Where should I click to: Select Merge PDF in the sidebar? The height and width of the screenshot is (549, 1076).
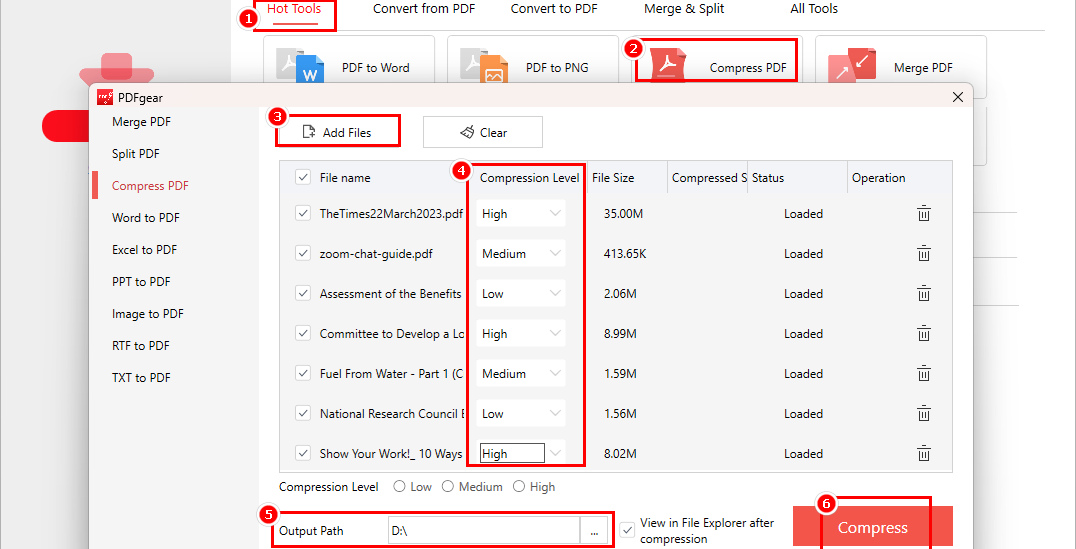click(x=141, y=121)
